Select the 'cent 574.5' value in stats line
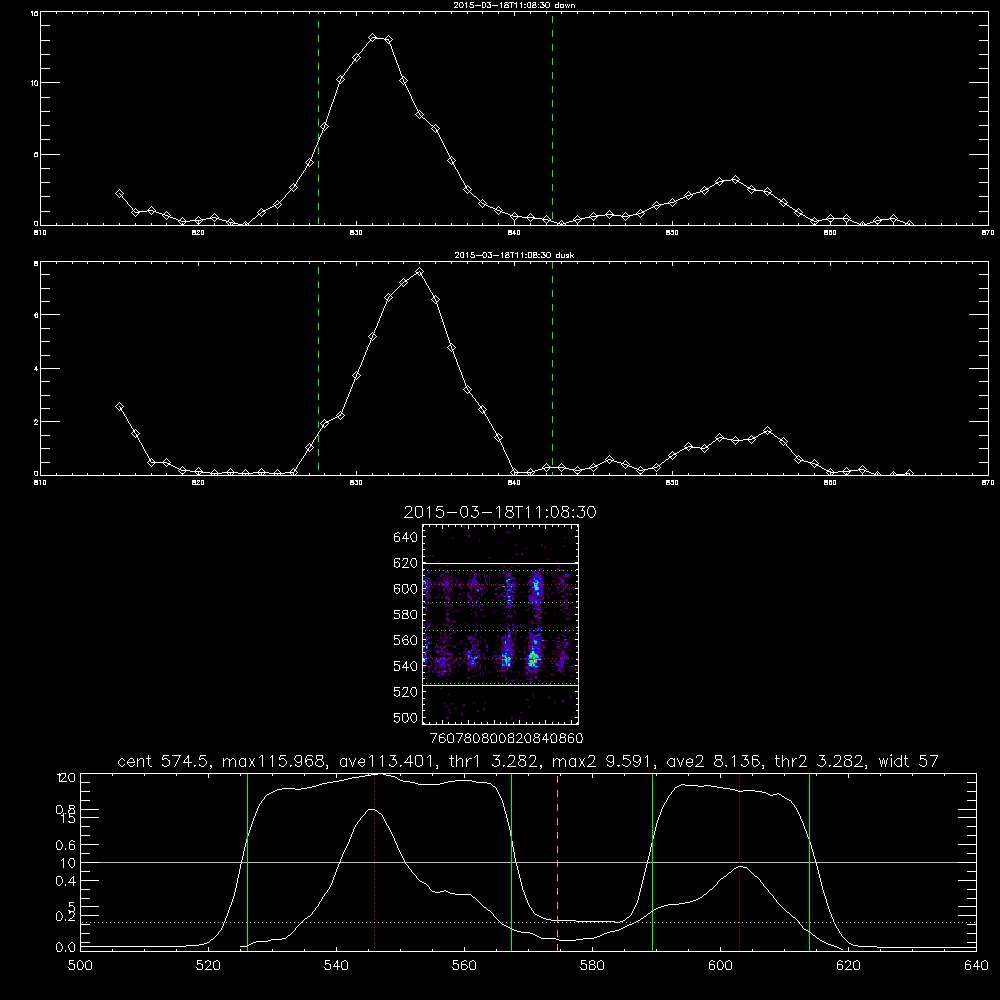The width and height of the screenshot is (1000, 1000). 163,761
